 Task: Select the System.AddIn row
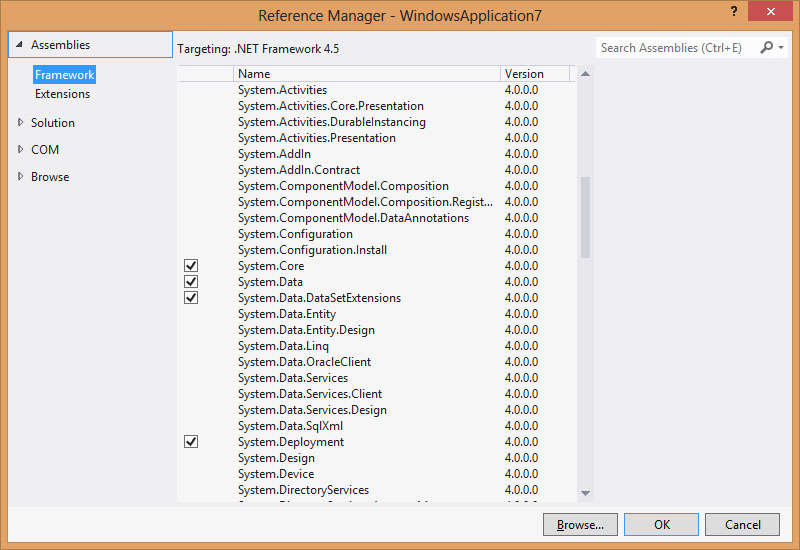[377, 154]
